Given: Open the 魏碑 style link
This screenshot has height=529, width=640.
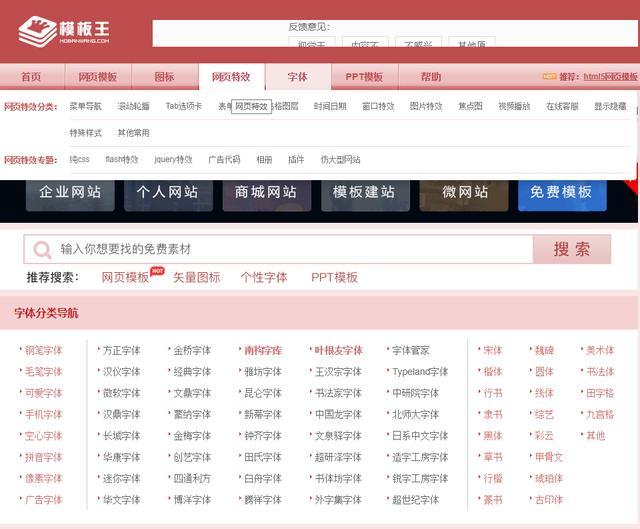Looking at the screenshot, I should (x=544, y=351).
